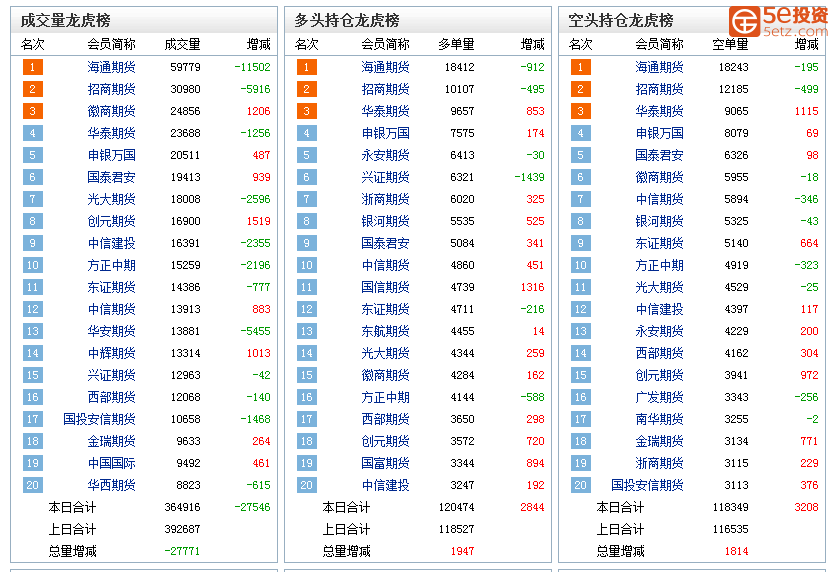Select the change value -11502
The width and height of the screenshot is (836, 572).
(252, 67)
